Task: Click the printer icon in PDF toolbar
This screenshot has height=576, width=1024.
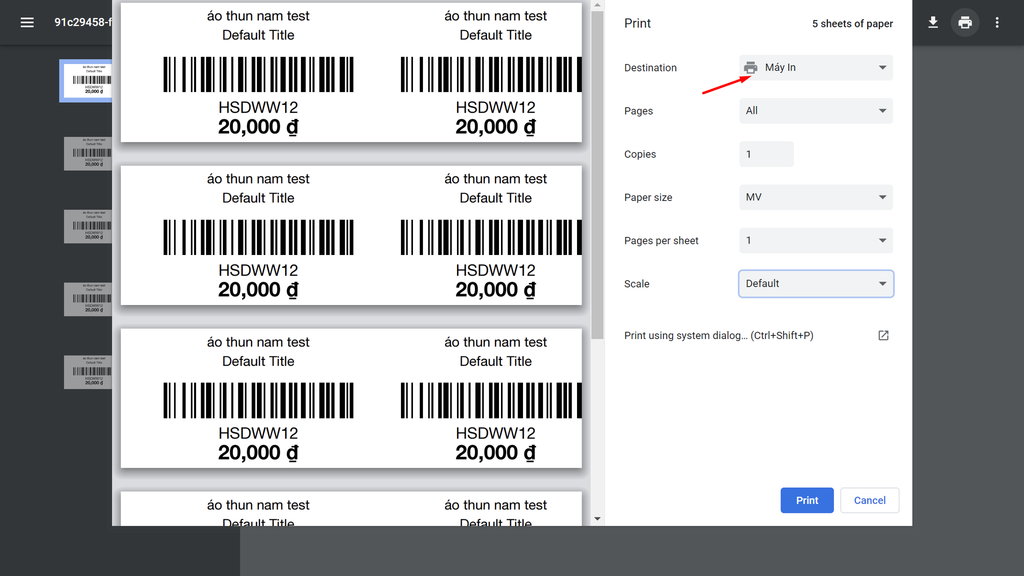Action: tap(965, 23)
